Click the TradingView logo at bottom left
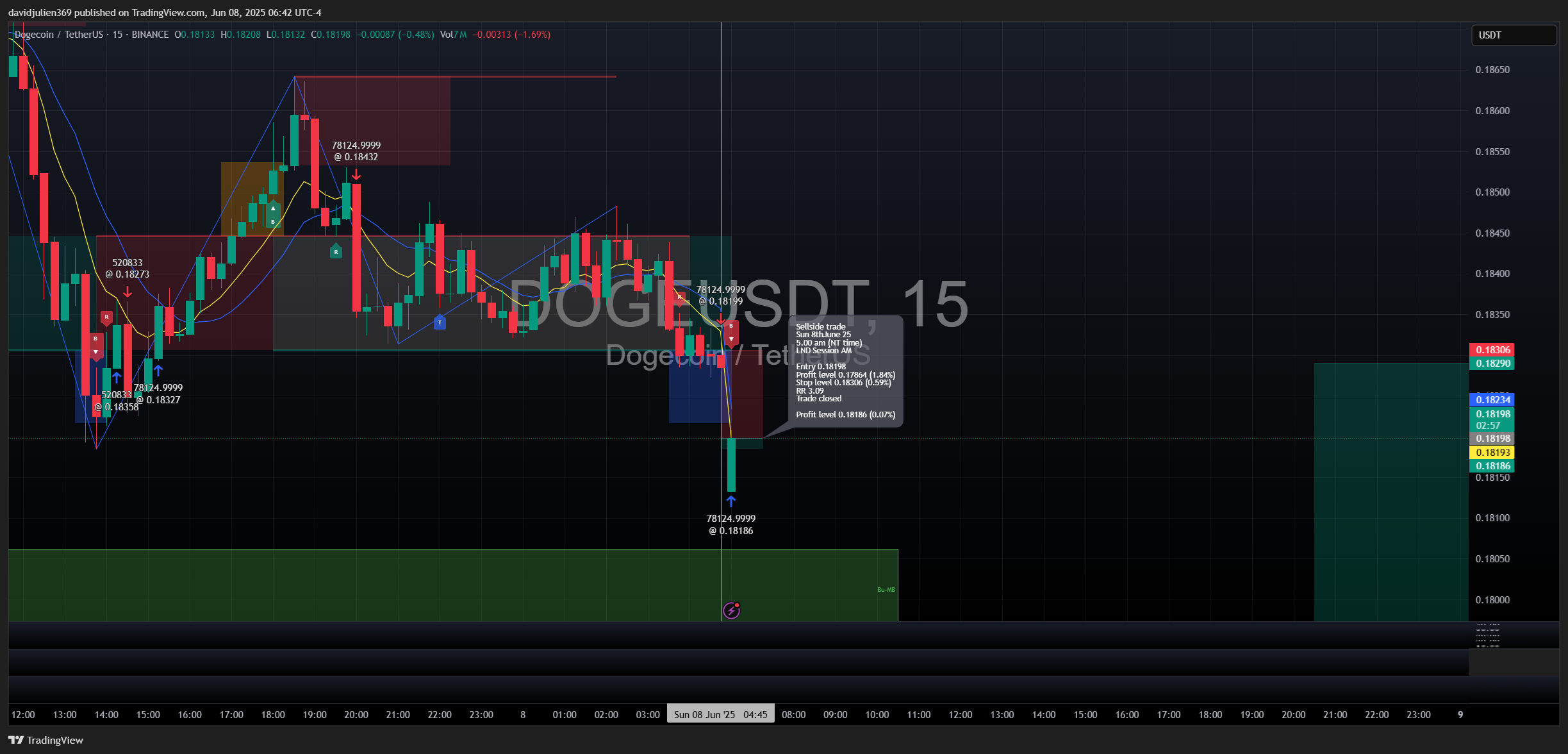 tap(45, 740)
